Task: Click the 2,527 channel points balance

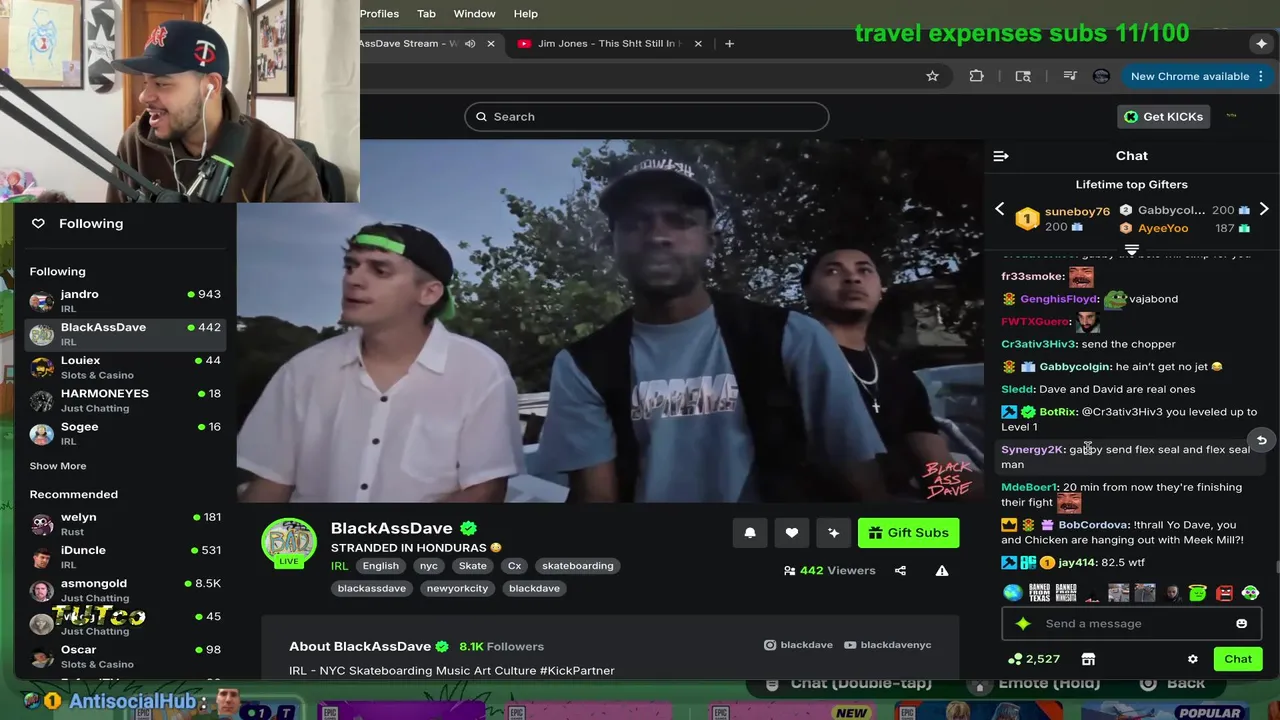Action: [1034, 659]
